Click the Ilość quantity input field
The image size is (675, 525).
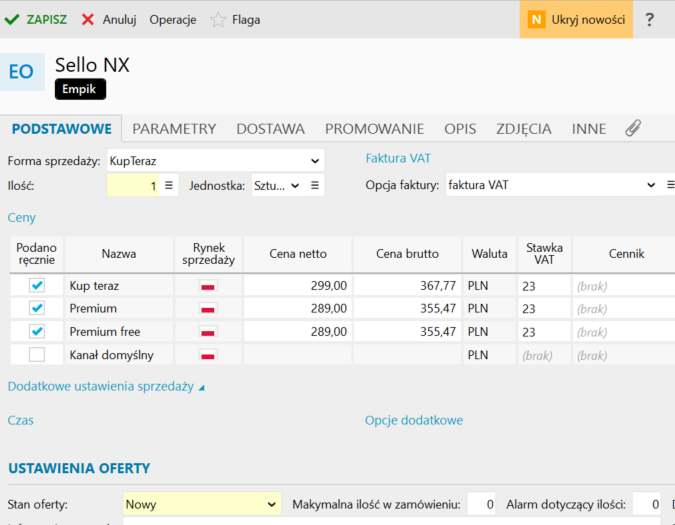click(x=133, y=185)
